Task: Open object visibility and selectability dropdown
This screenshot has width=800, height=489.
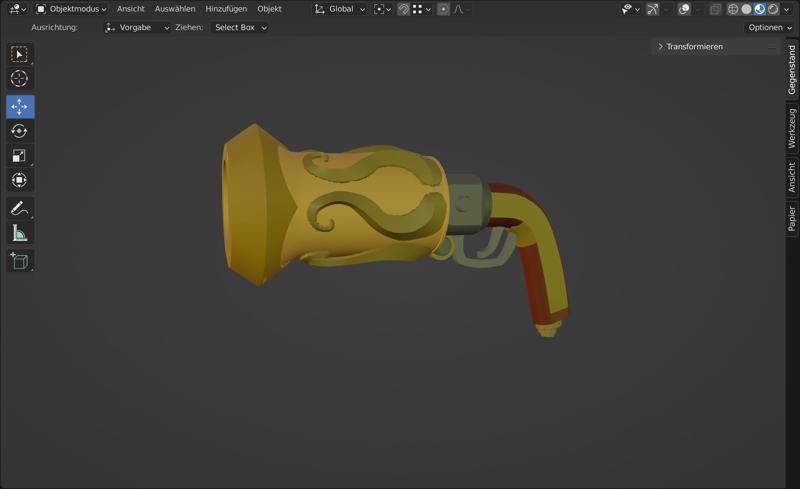Action: 631,9
